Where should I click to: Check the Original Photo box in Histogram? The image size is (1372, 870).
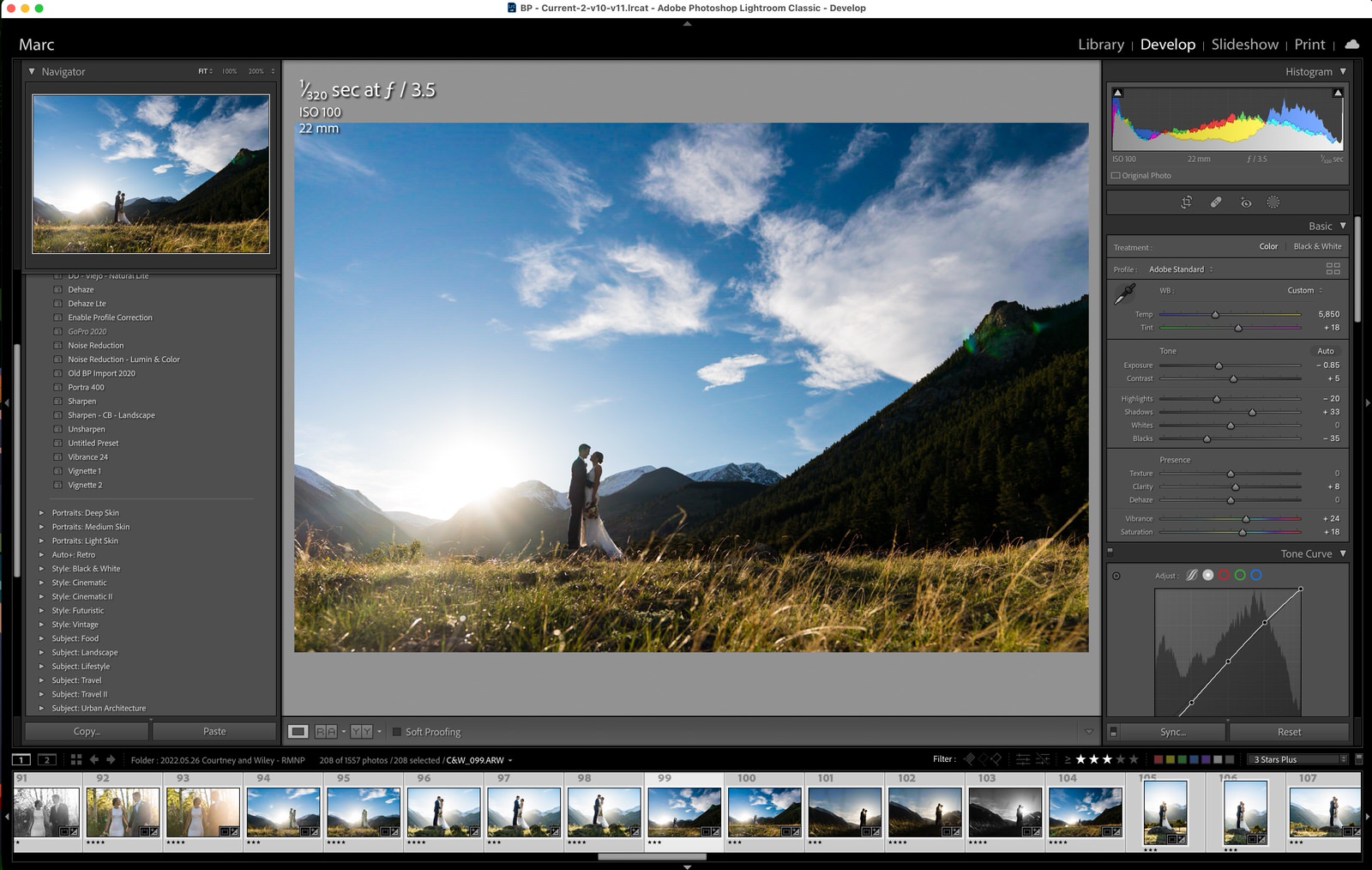point(1116,176)
